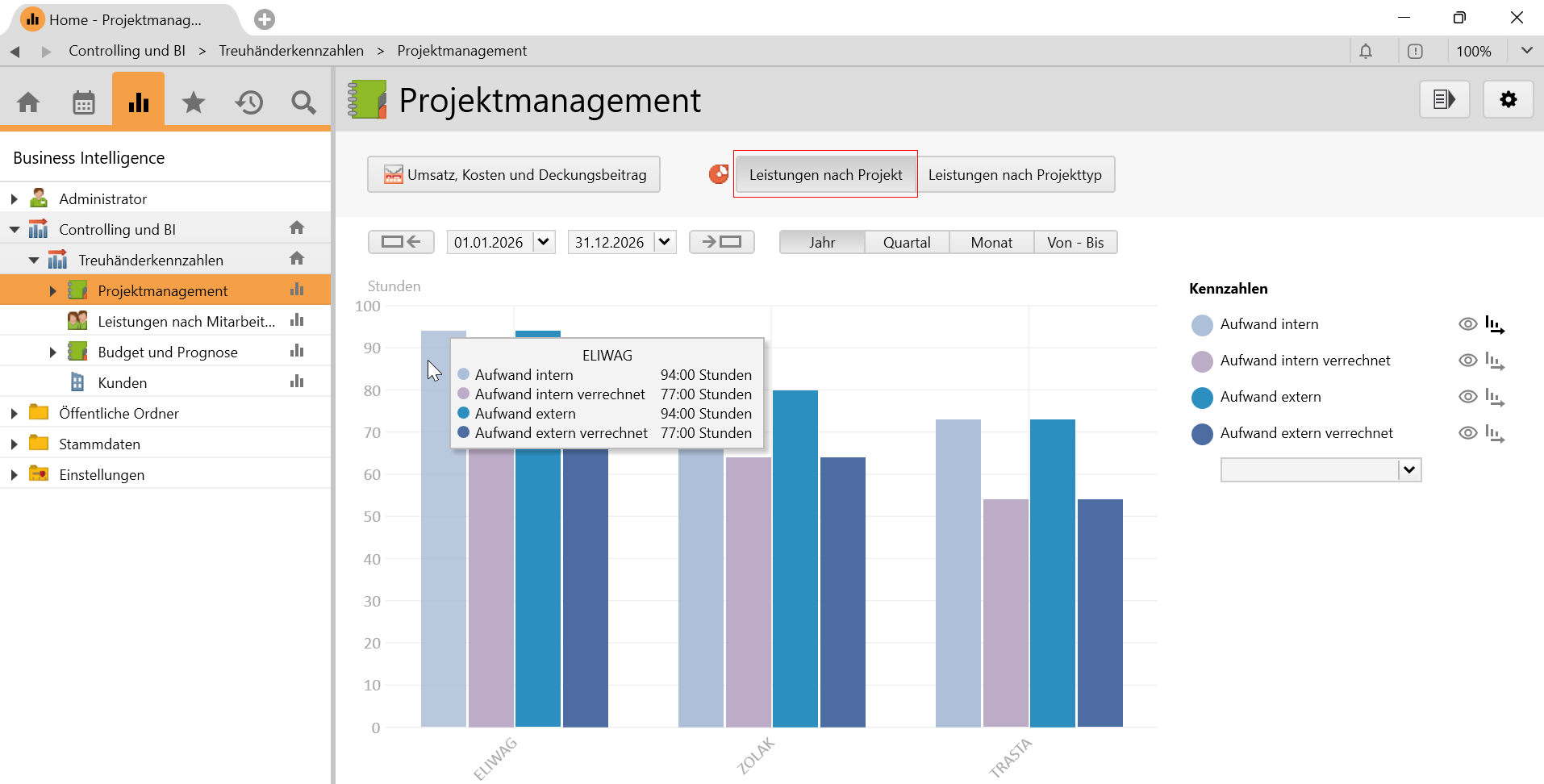1544x784 pixels.
Task: Click the Aufwand extern color swatch
Action: click(1202, 398)
